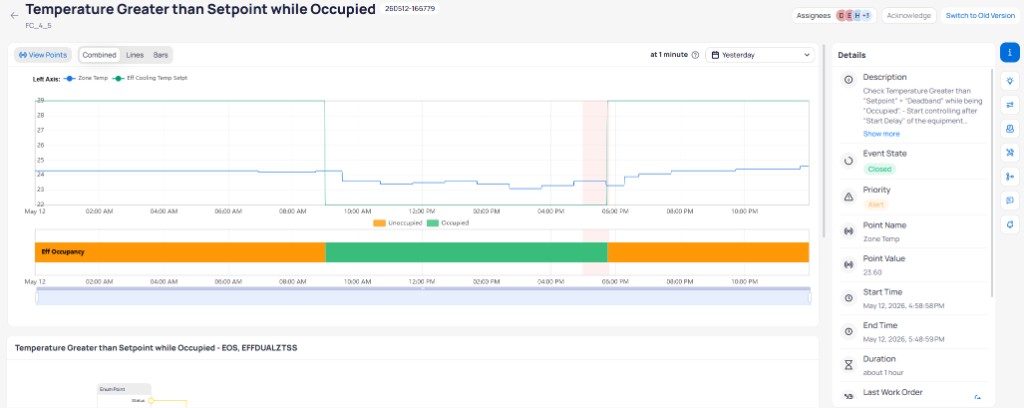The image size is (1024, 408).
Task: Toggle Eff Cooling Temp Setpt series in legend
Action: click(x=150, y=78)
